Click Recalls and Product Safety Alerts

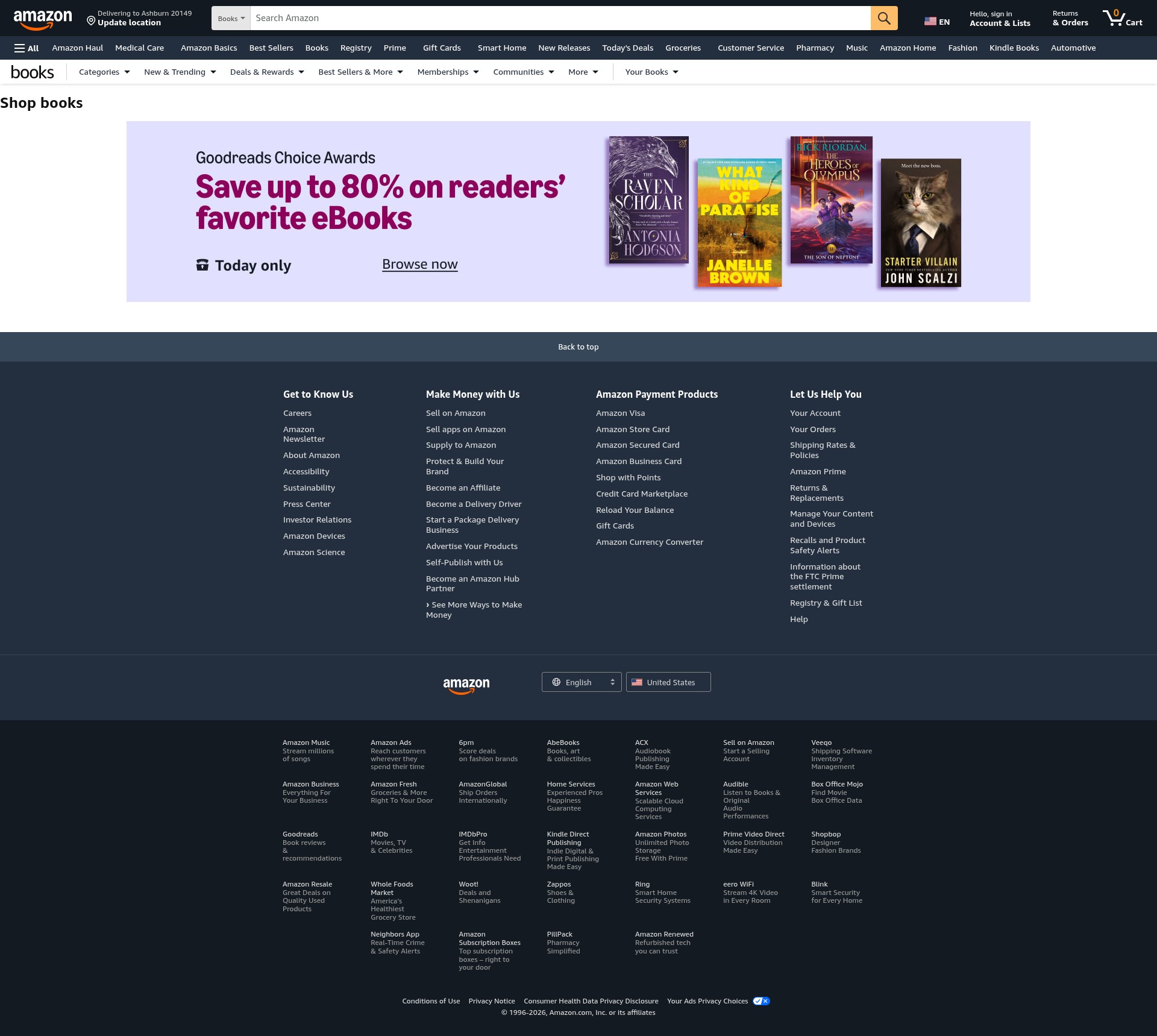[827, 545]
